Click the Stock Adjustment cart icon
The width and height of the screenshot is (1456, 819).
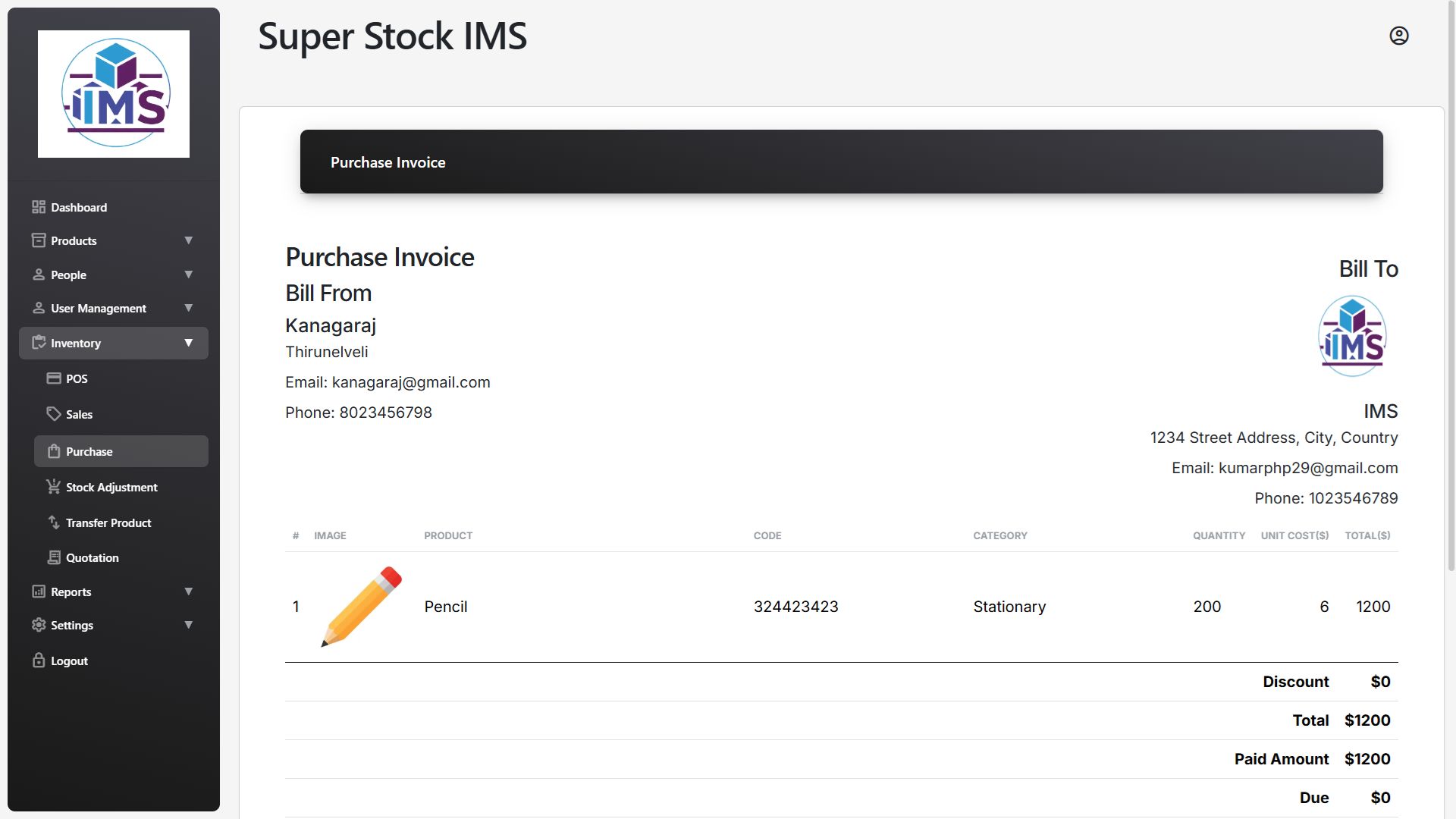coord(54,487)
